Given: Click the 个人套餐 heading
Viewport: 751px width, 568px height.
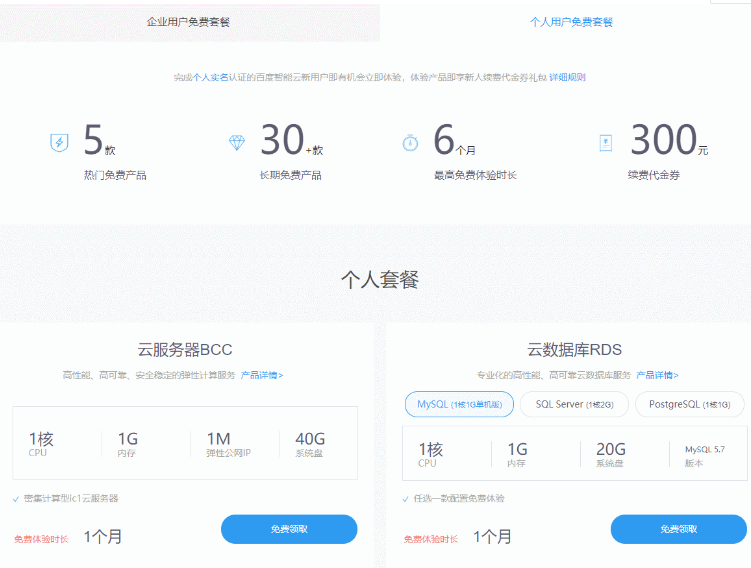Looking at the screenshot, I should click(380, 280).
